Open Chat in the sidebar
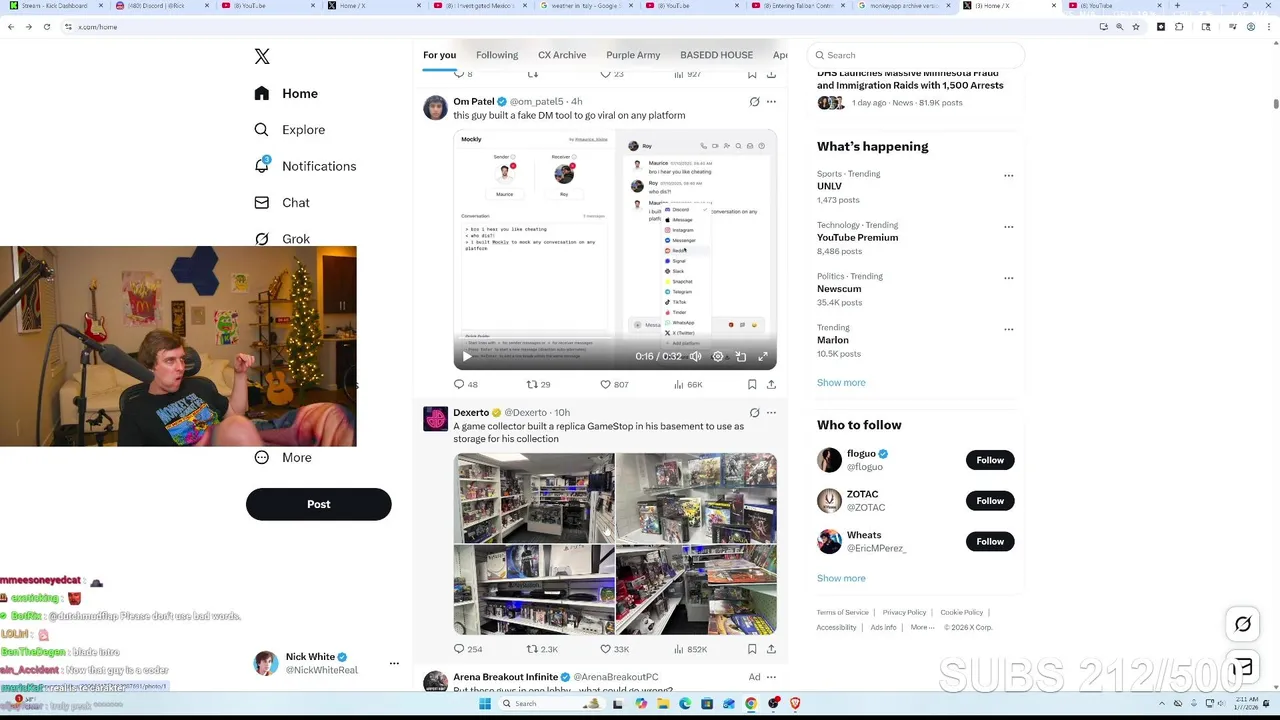The width and height of the screenshot is (1280, 720). point(281,202)
